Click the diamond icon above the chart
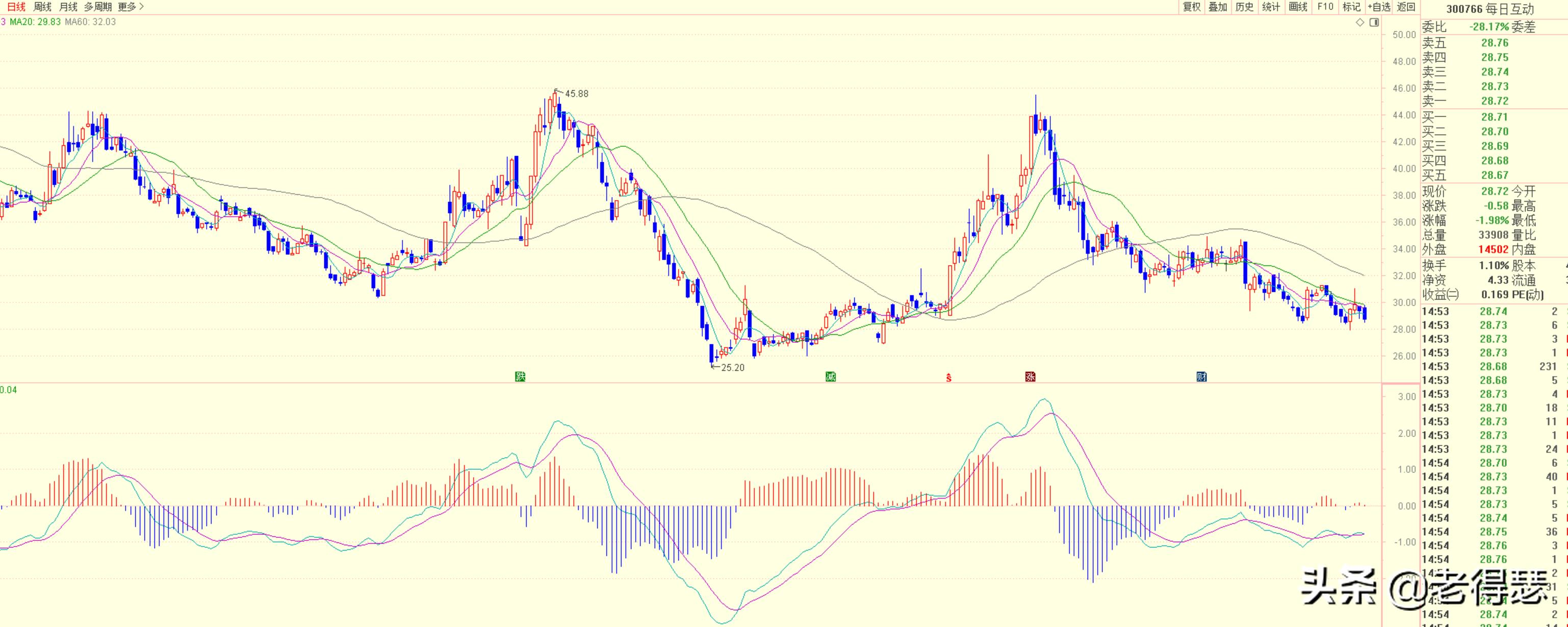 point(1360,22)
